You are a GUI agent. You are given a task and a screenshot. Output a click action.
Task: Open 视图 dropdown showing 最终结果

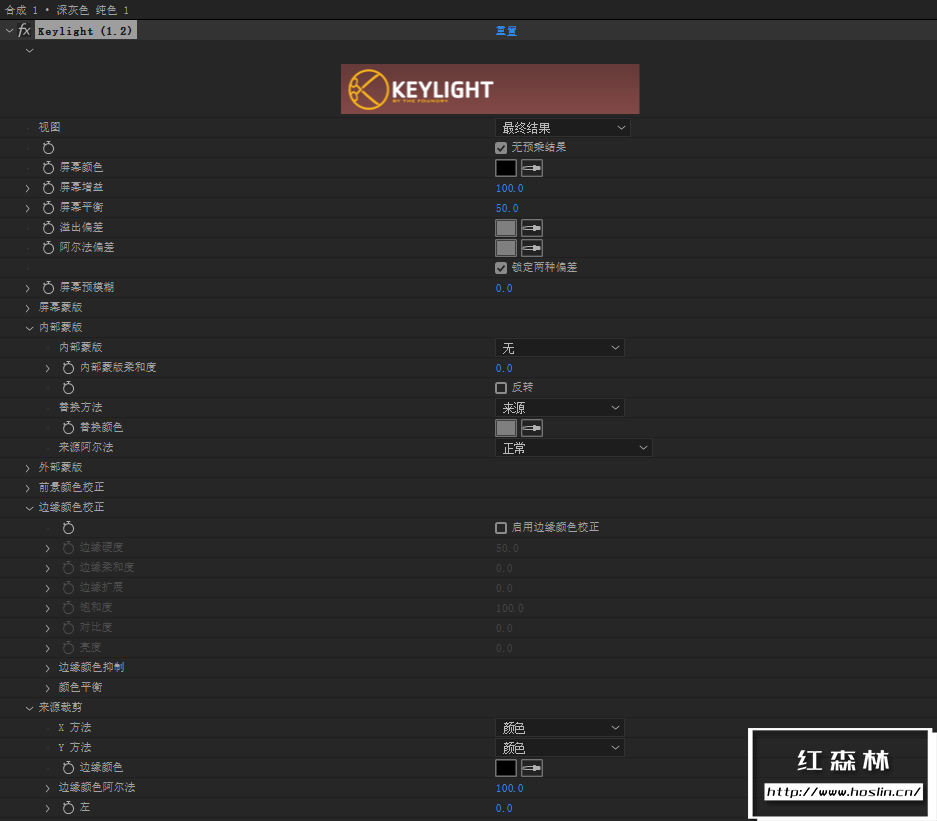(562, 128)
